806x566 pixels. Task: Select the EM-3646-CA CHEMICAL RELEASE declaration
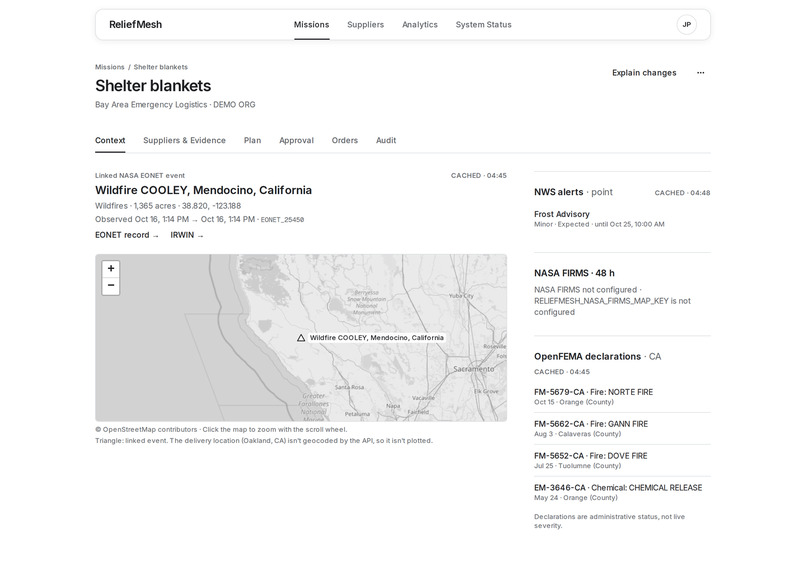tap(622, 492)
